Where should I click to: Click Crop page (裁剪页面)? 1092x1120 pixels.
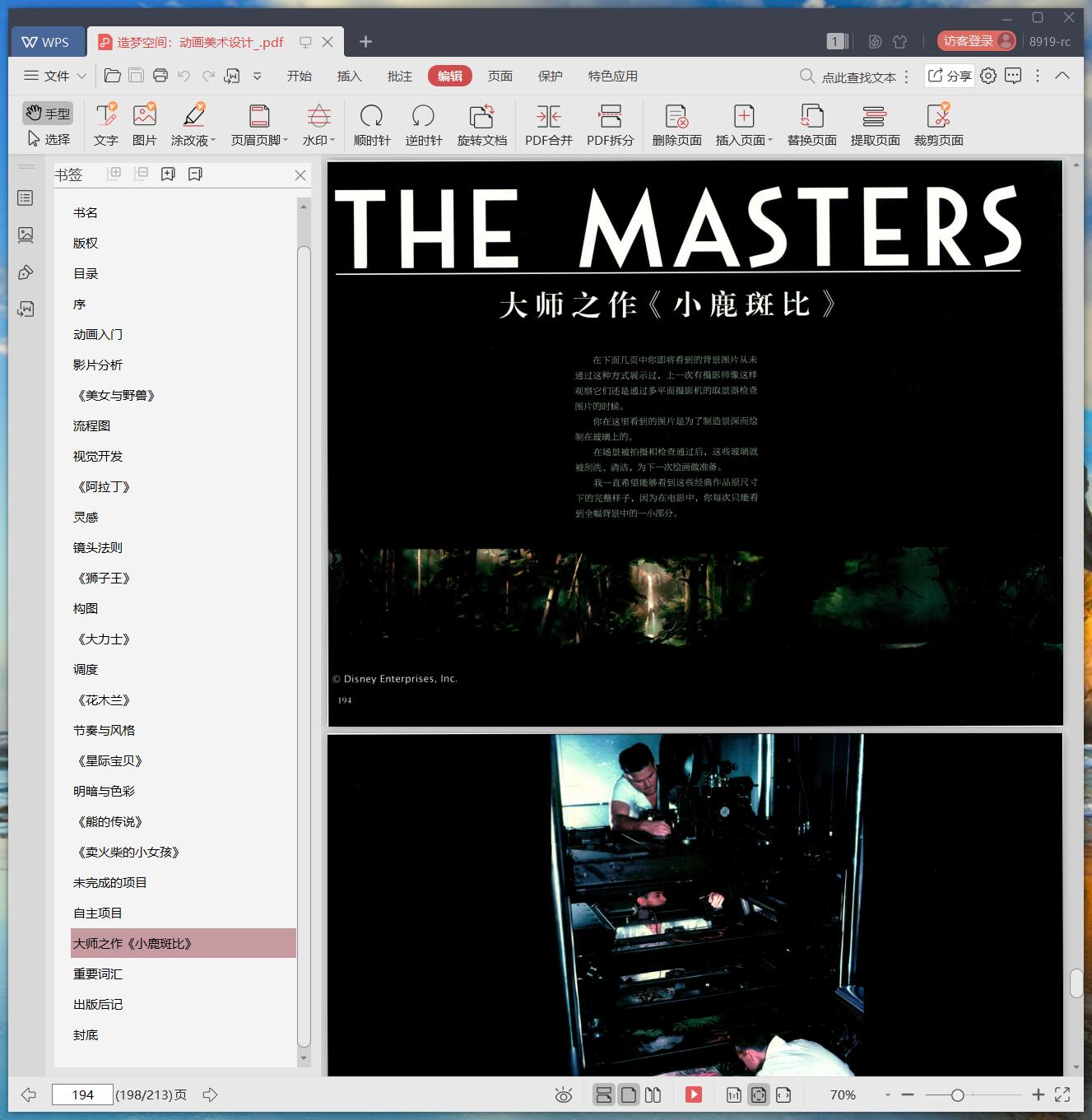coord(939,125)
